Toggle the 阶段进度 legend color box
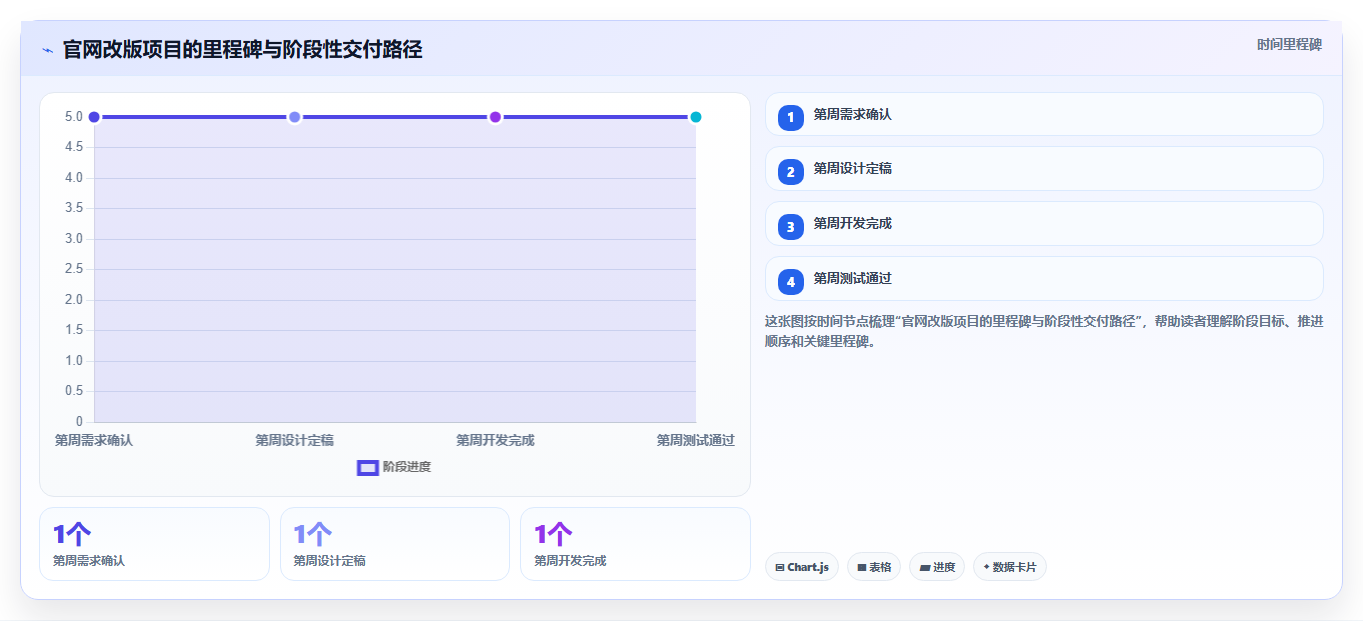Screen dimensions: 1363x621 pyautogui.click(x=368, y=467)
